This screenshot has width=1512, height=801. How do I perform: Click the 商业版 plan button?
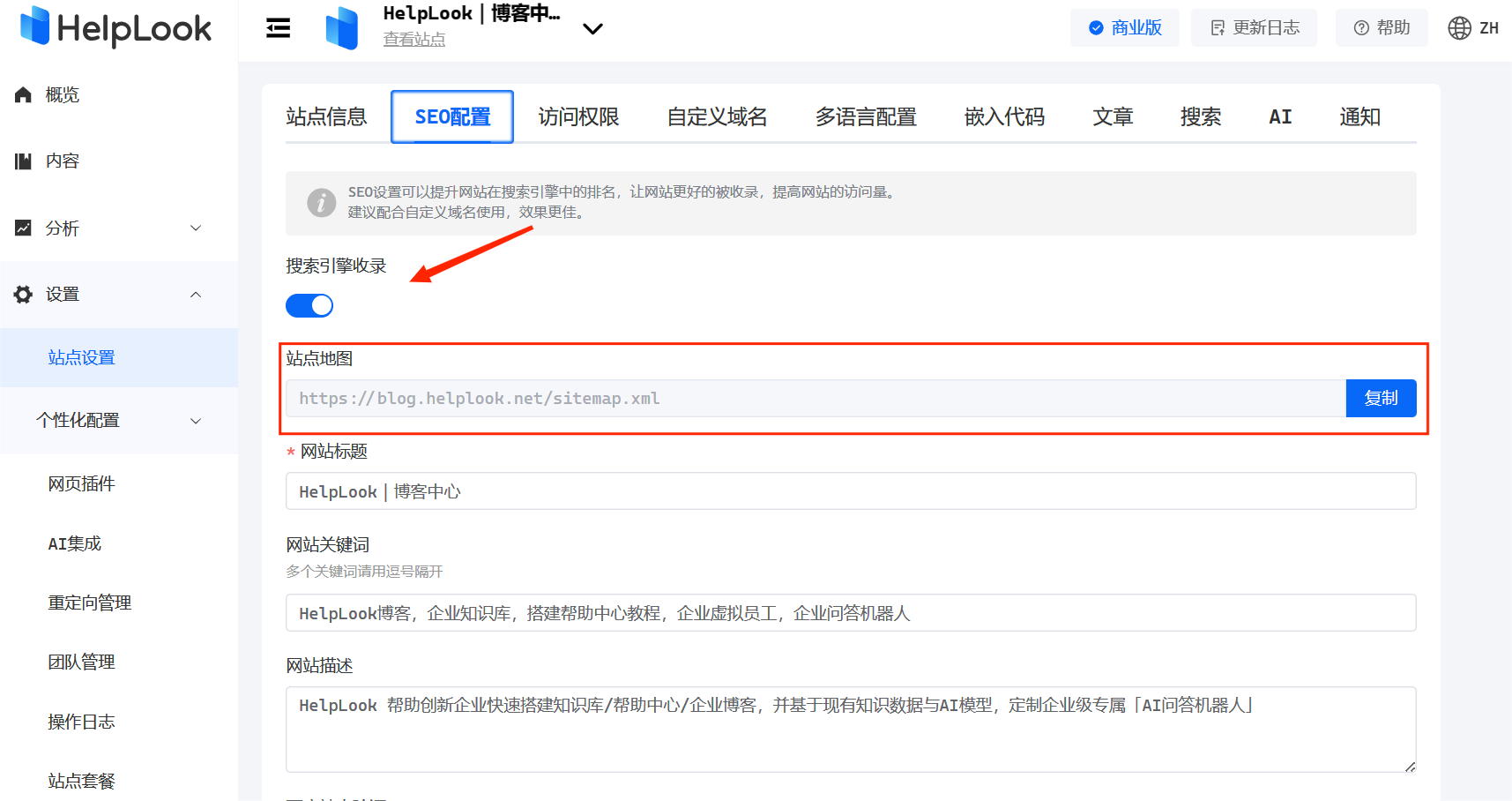[x=1125, y=28]
